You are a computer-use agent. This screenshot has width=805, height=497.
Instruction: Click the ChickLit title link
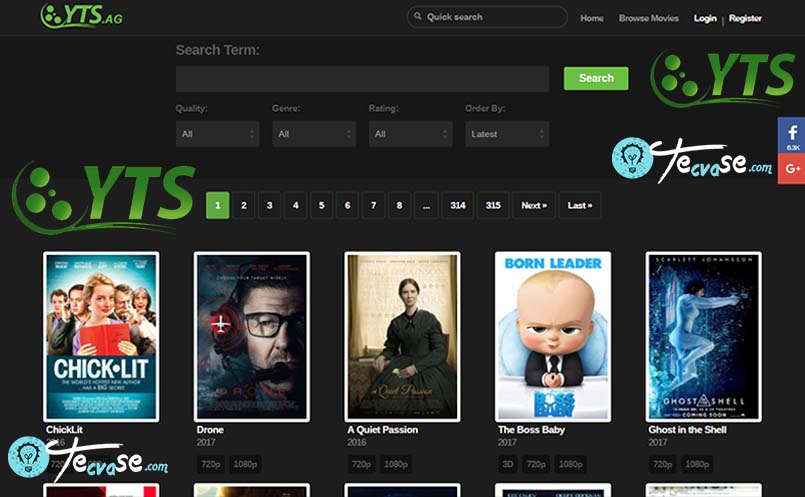[x=64, y=430]
